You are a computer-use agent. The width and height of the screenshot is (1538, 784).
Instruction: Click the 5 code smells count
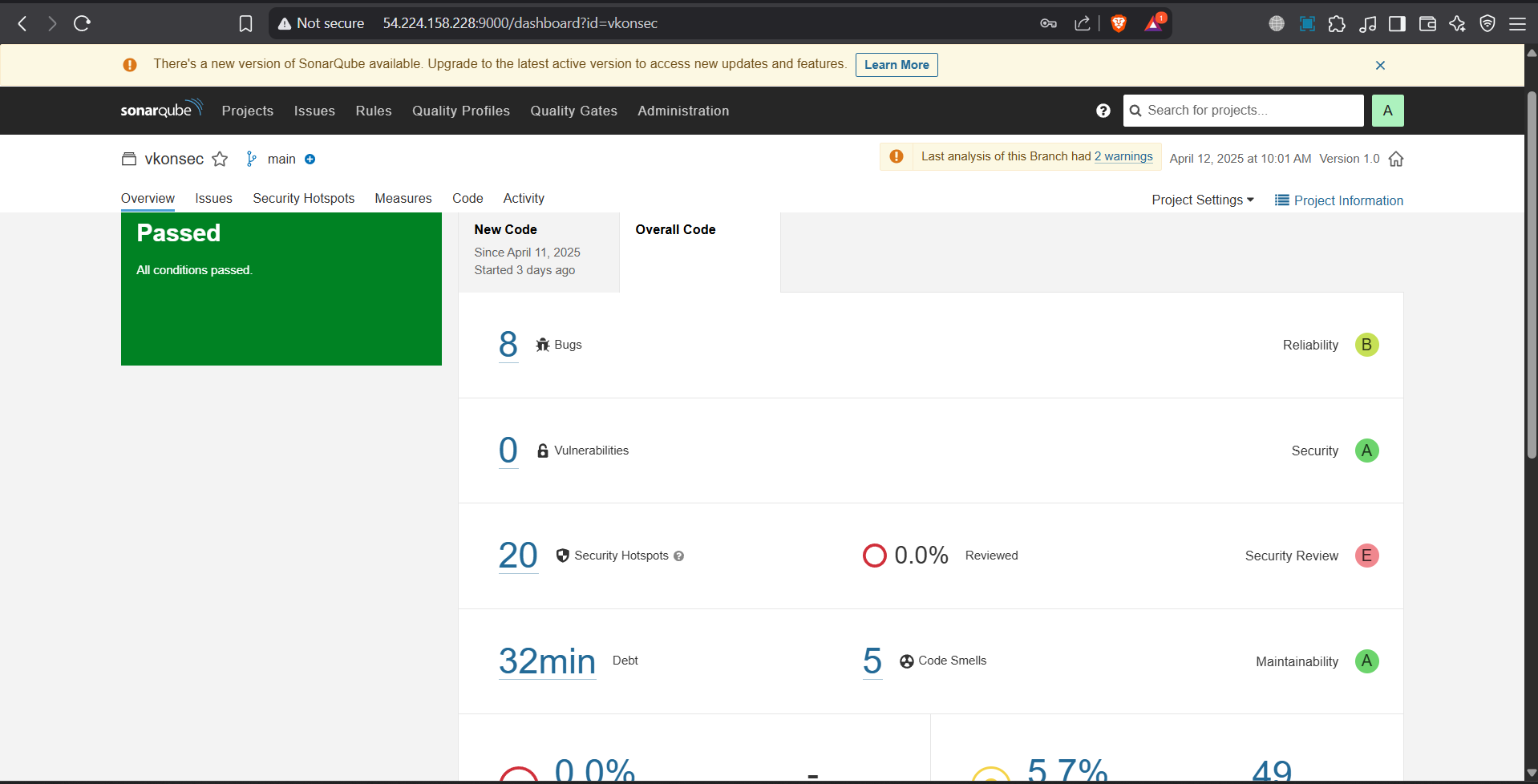(x=872, y=661)
